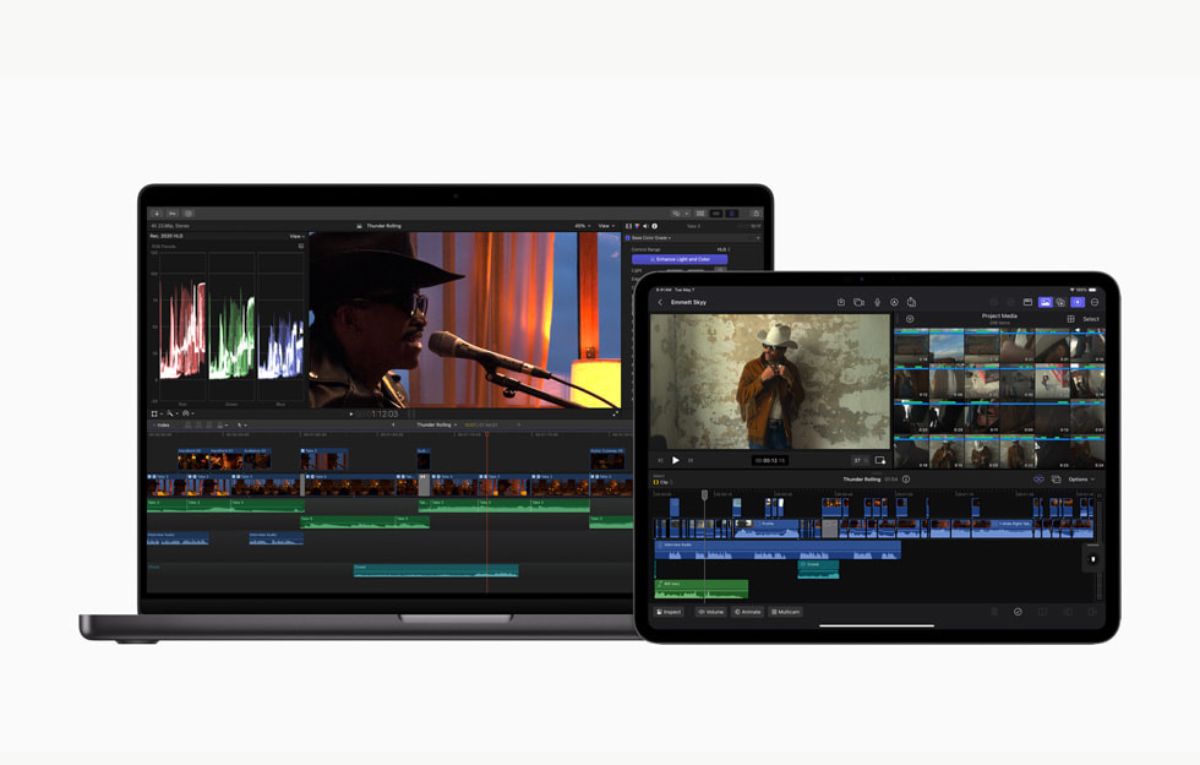Click the vertical zoom slider handle on iPad timeline
This screenshot has width=1200, height=765.
(1092, 559)
